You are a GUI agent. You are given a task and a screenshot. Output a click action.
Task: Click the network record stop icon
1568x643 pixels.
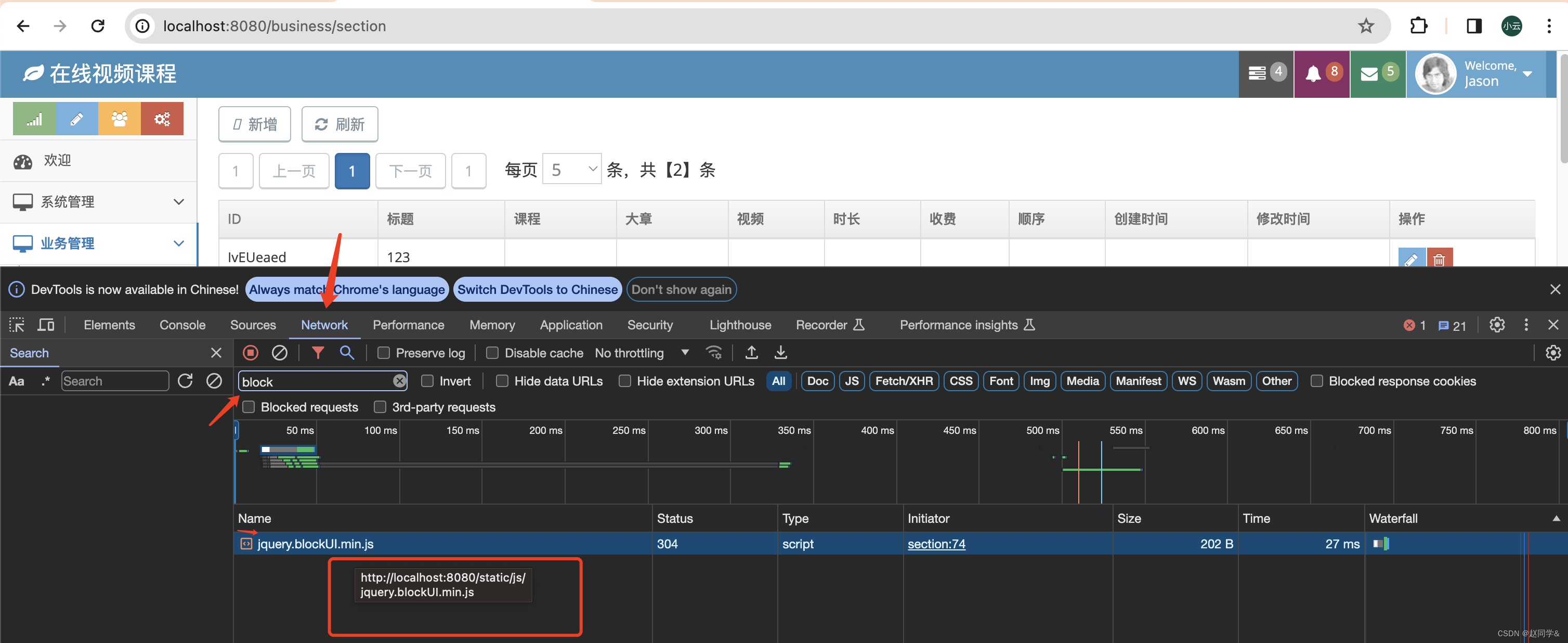click(250, 353)
